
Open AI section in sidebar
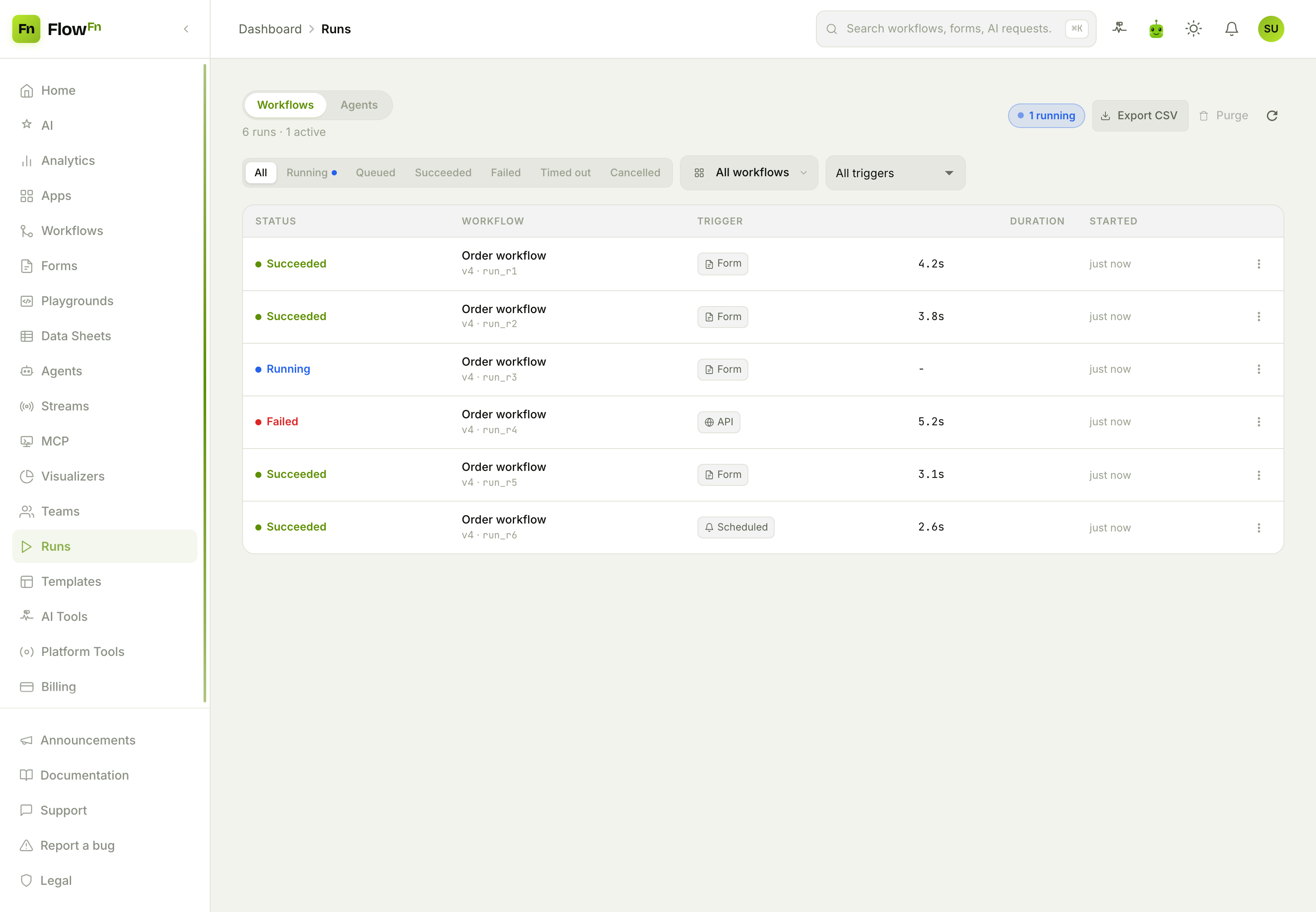[x=104, y=125]
